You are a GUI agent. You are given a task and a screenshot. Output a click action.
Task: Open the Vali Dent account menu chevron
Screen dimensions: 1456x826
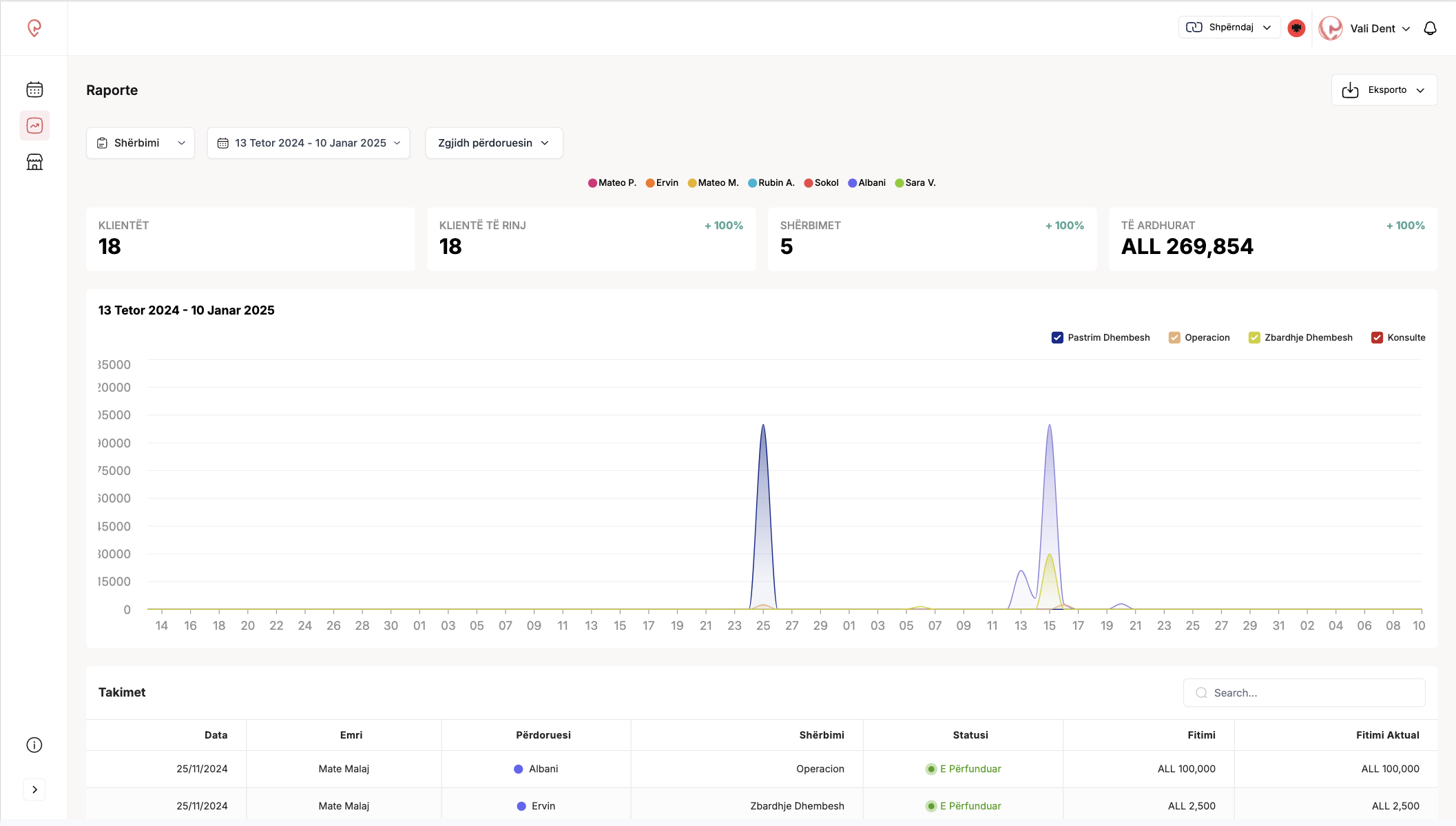coord(1406,29)
